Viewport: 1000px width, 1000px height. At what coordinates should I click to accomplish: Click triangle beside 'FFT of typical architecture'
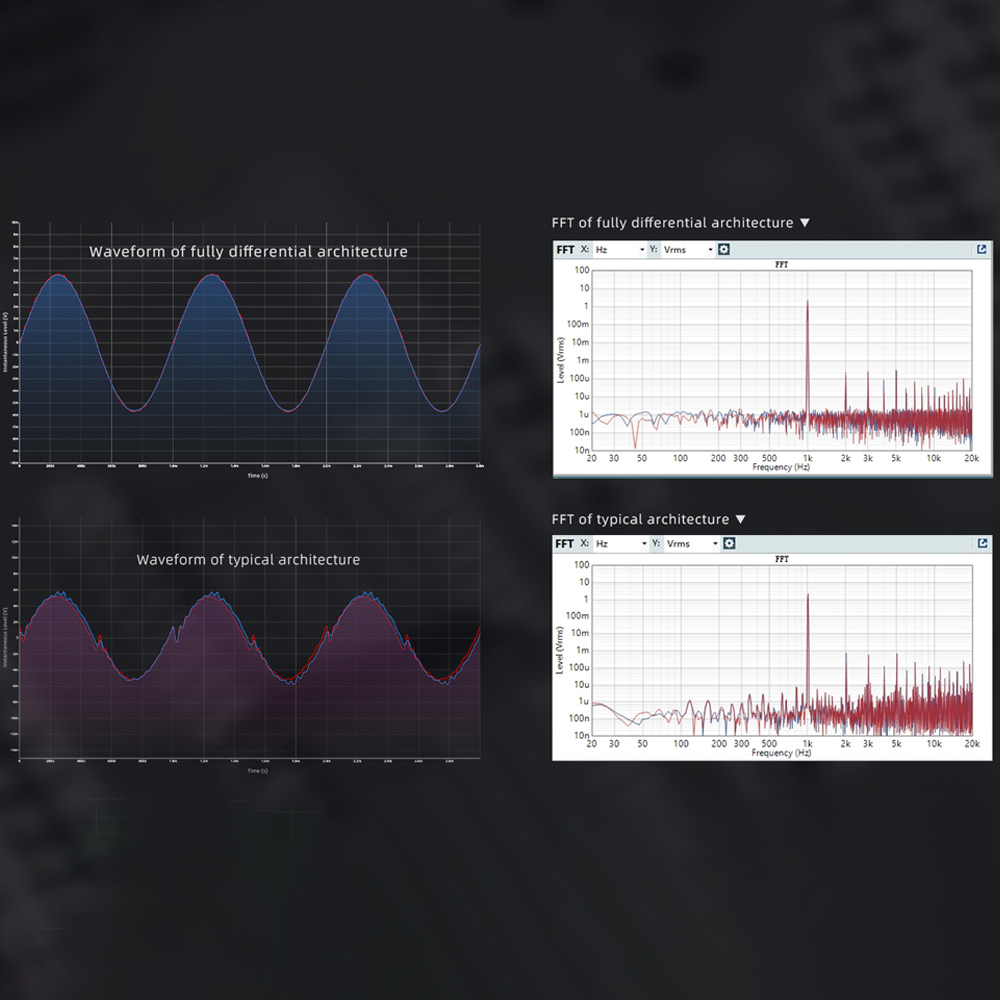(x=740, y=519)
